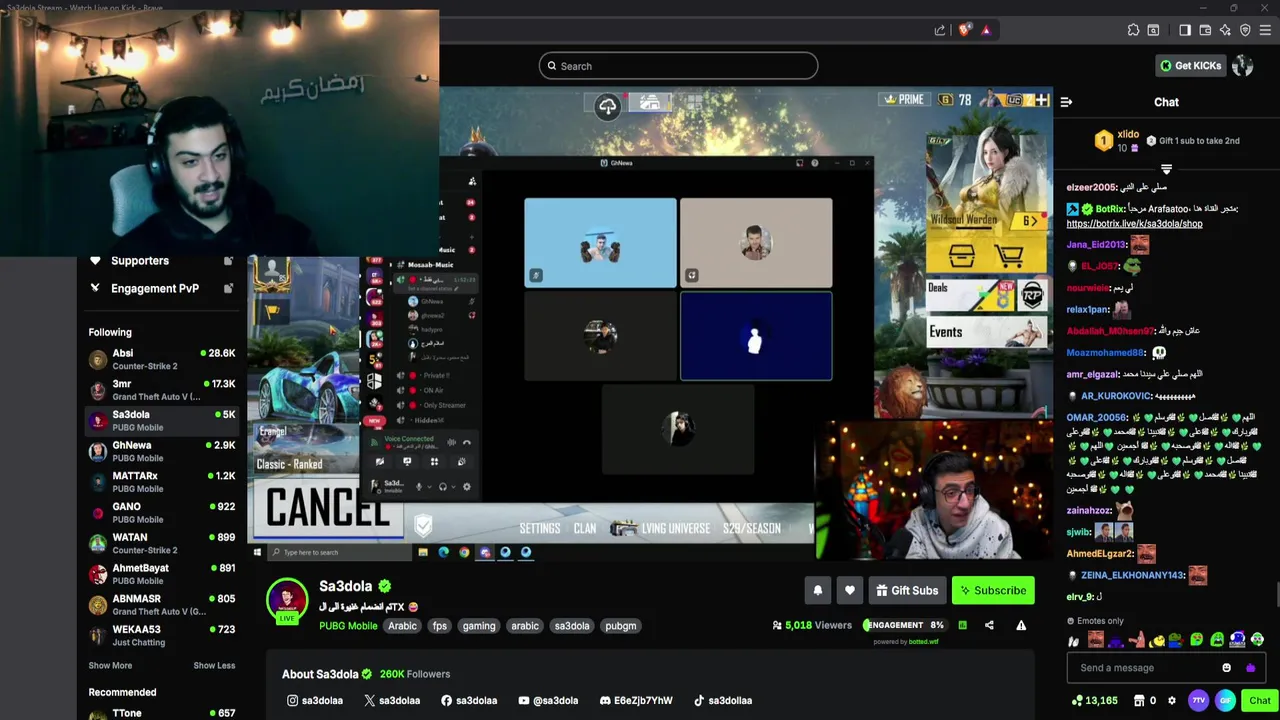
Task: Open WEKAA53's channel in Following list
Action: [161, 635]
